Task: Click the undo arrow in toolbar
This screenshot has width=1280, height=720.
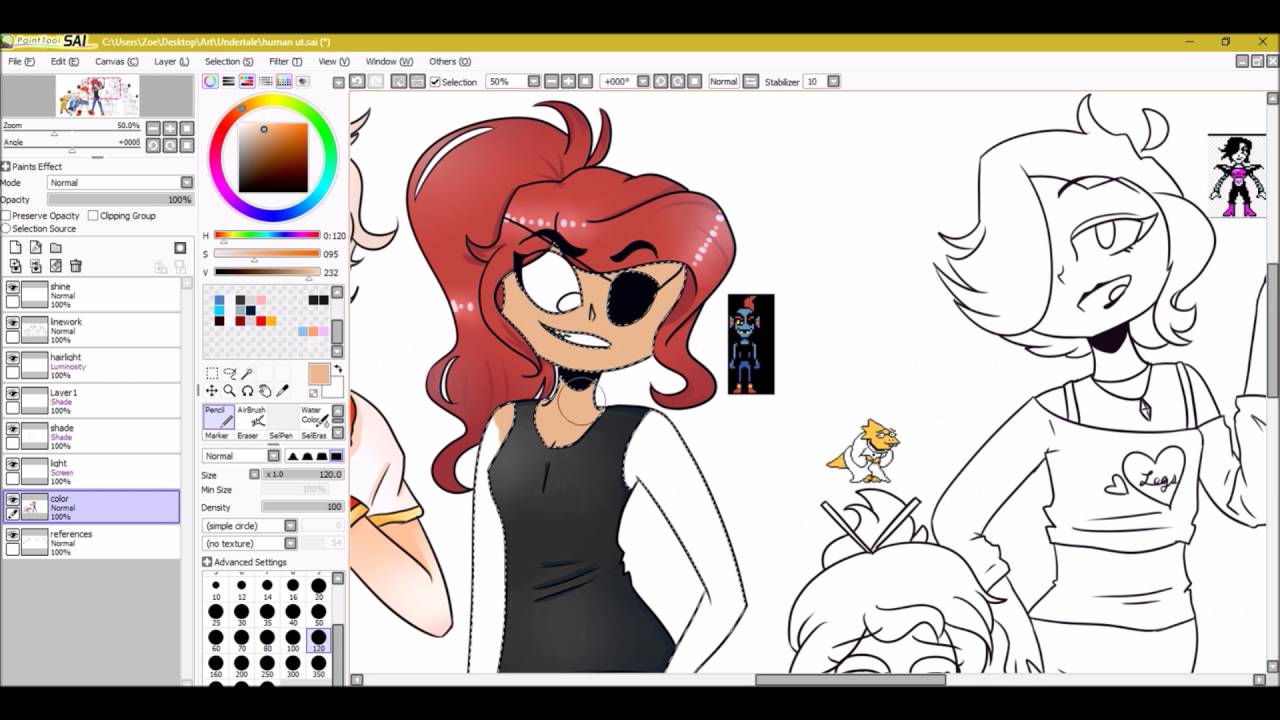Action: tap(357, 81)
